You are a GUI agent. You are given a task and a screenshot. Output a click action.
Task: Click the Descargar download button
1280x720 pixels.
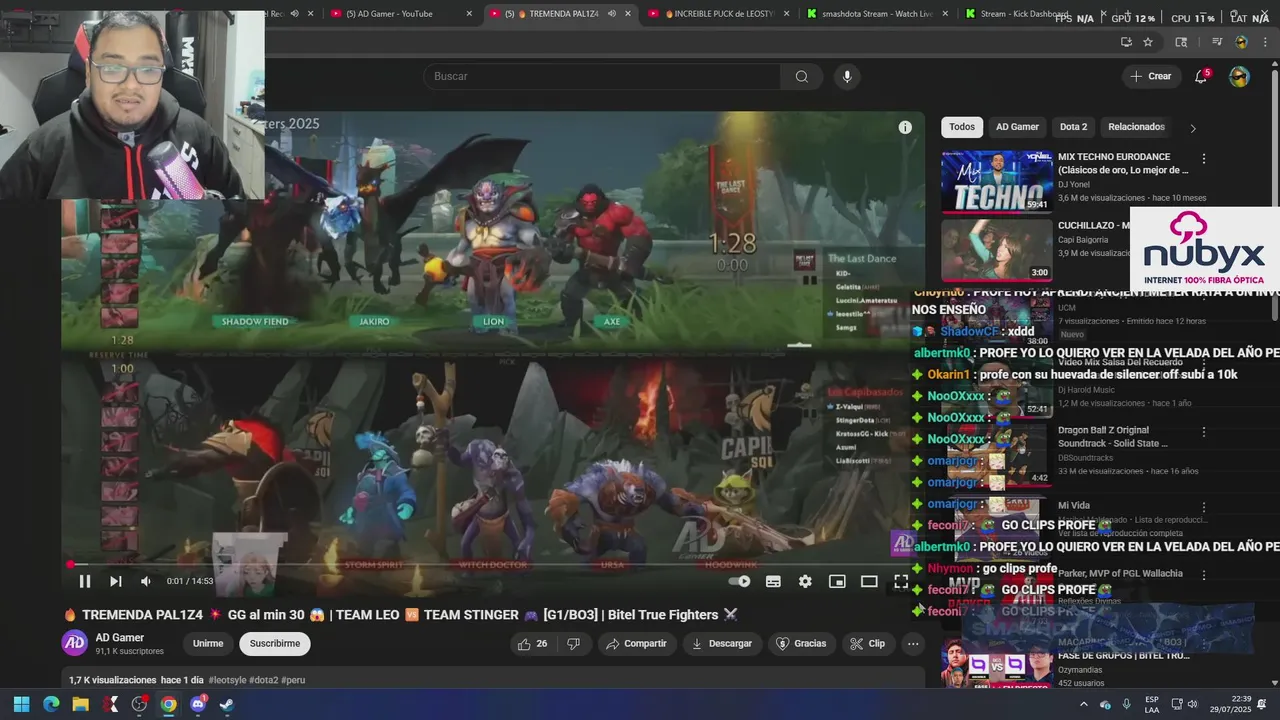pyautogui.click(x=722, y=643)
